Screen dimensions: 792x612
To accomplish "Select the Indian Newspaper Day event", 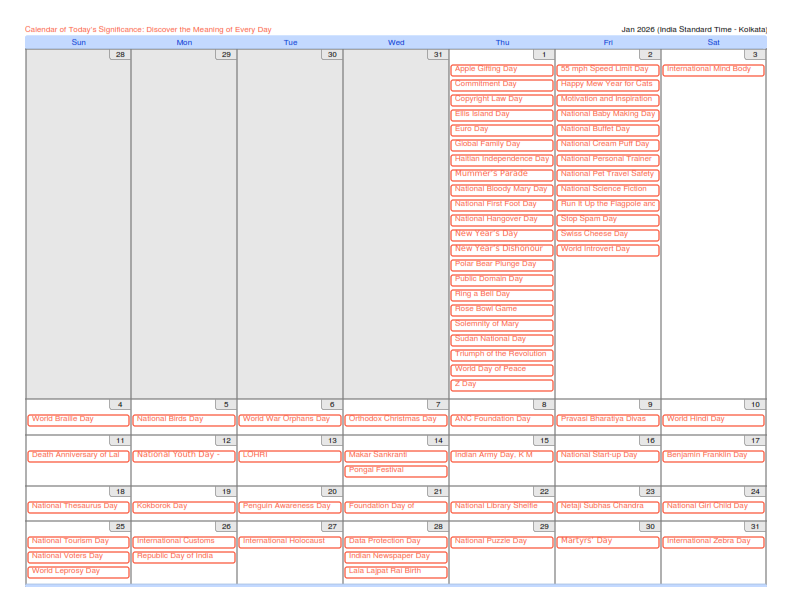I will [396, 556].
